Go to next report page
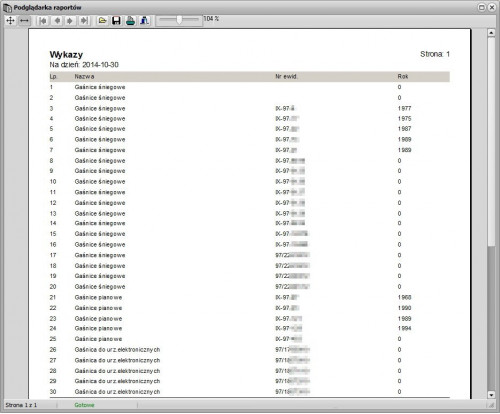 pos(70,21)
